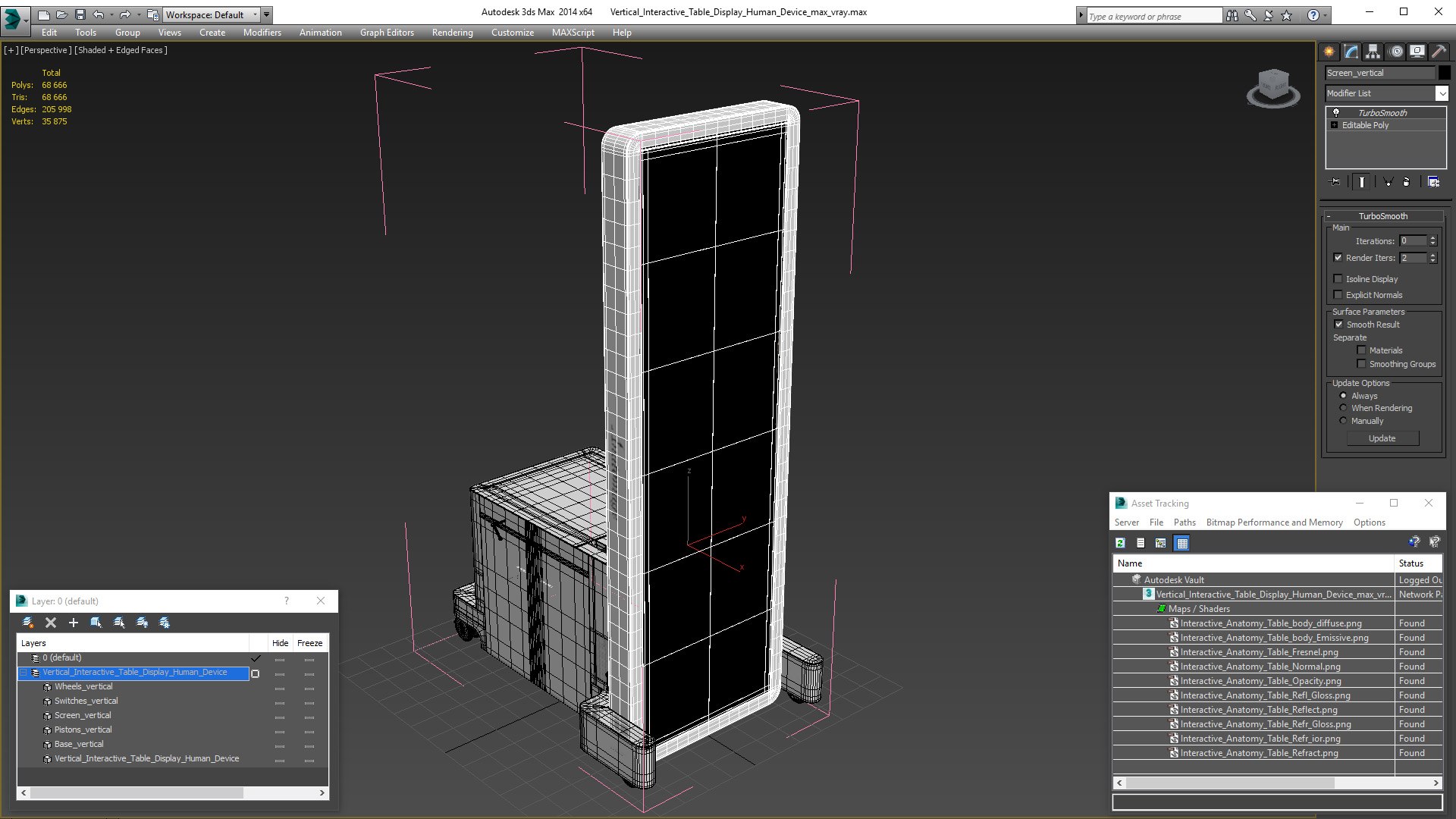Click the Screen_vertical object color swatch
Screen dimensions: 1456x819
[1444, 73]
